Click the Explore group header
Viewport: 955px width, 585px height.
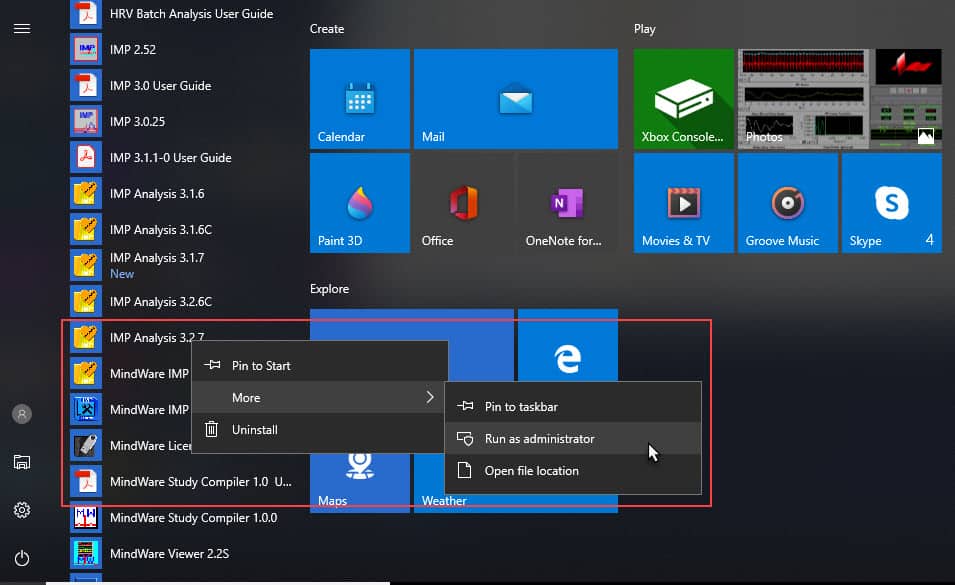tap(329, 289)
